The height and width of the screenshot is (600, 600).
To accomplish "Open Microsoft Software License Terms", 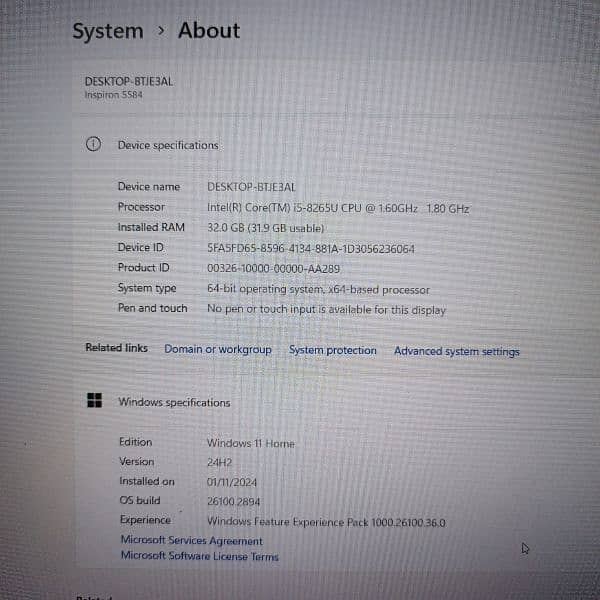I will 199,556.
